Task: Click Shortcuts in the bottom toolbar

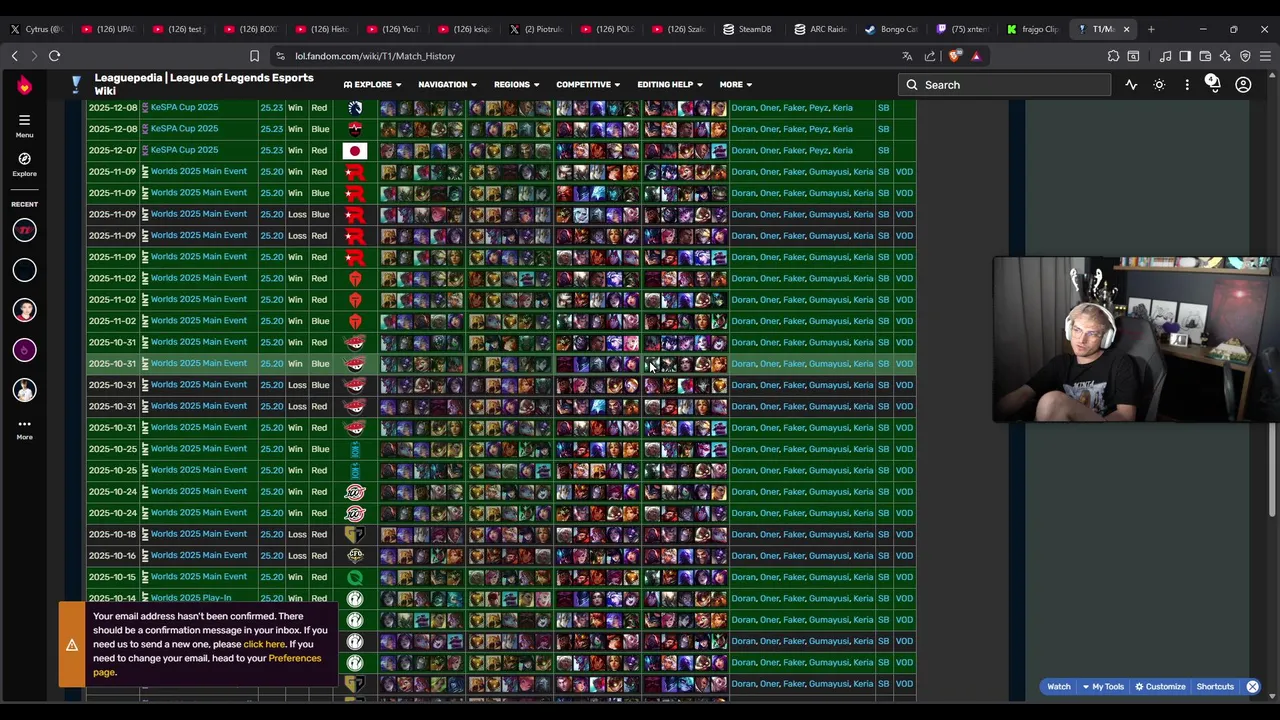Action: coord(1215,687)
